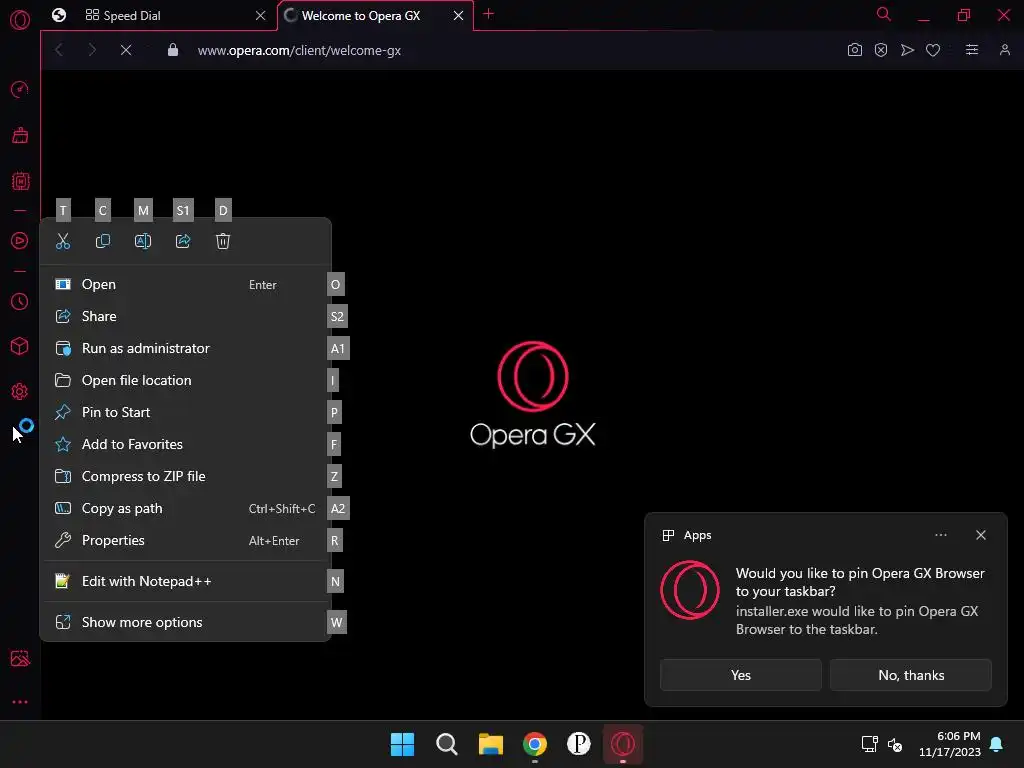Open the Apps notification options ellipsis
This screenshot has height=768, width=1024.
pos(940,535)
